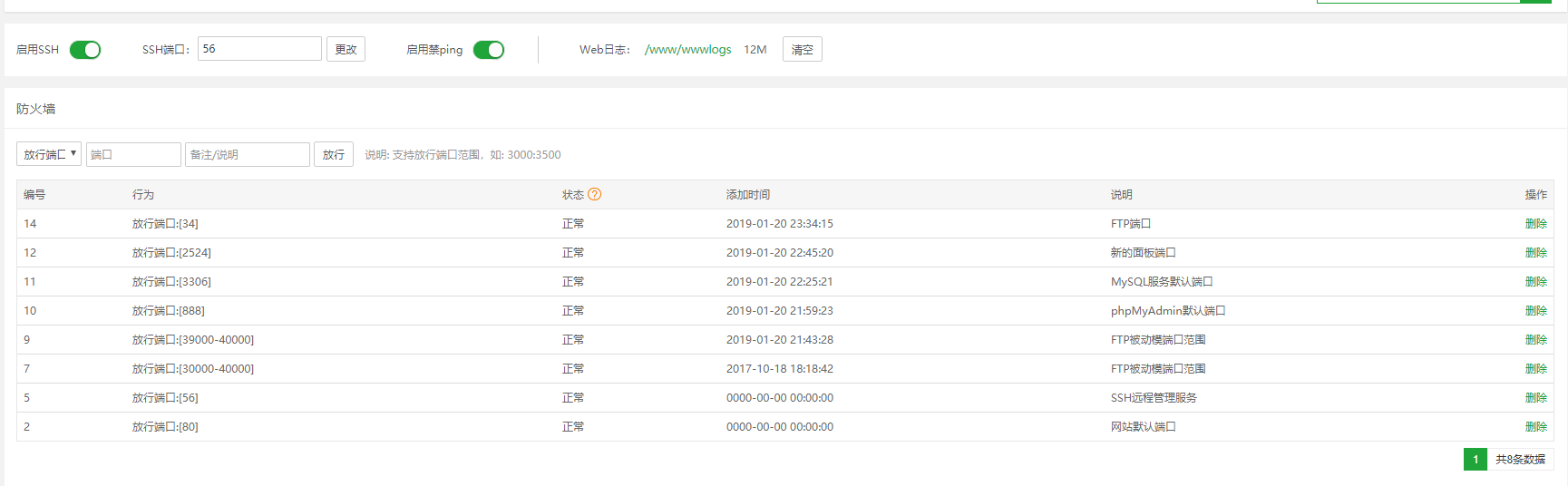Viewport: 1568px width, 486px height.
Task: Toggle the 启用SSH switch
Action: (85, 50)
